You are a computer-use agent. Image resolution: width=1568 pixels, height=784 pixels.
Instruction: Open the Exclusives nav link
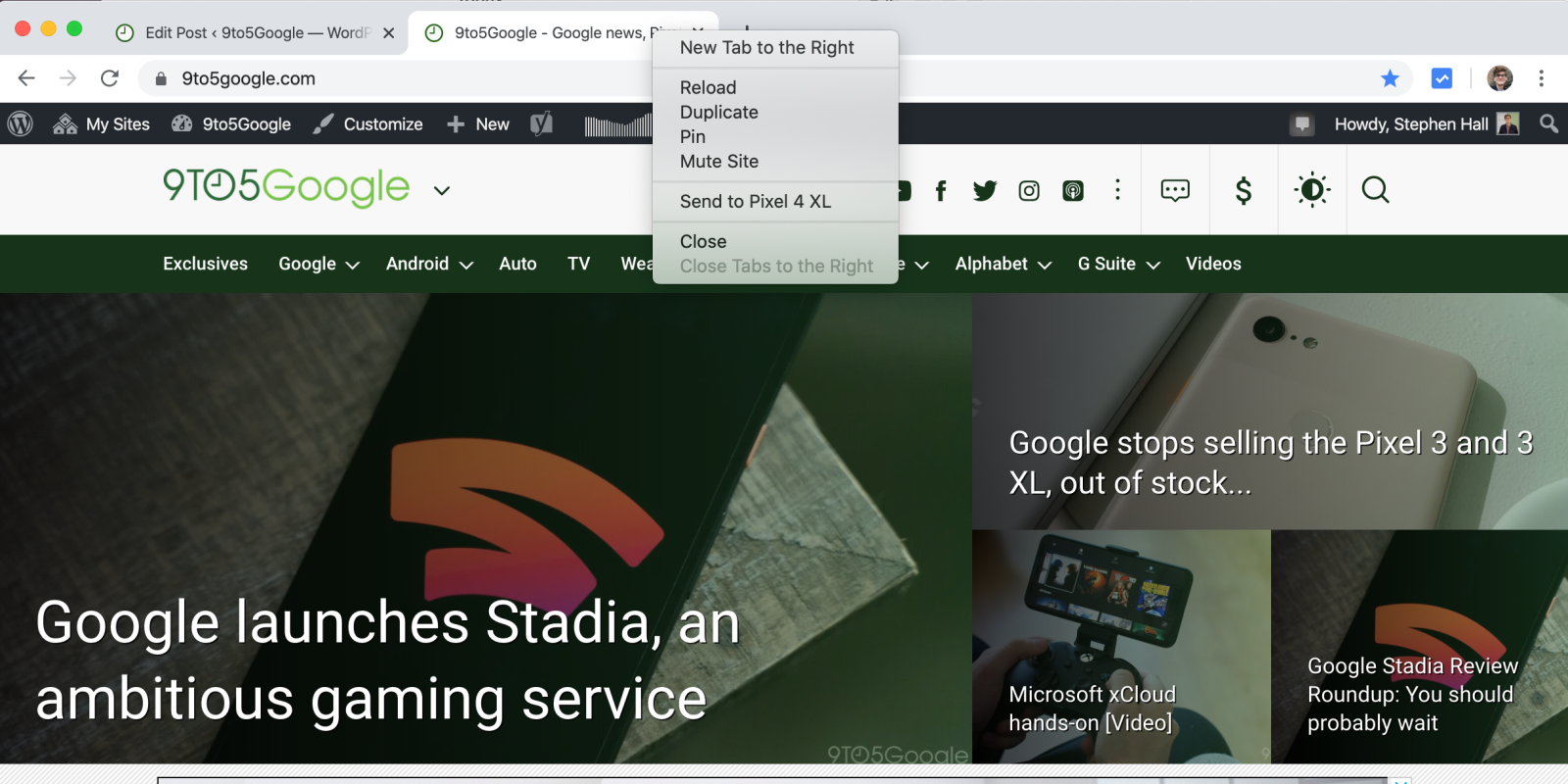[205, 265]
